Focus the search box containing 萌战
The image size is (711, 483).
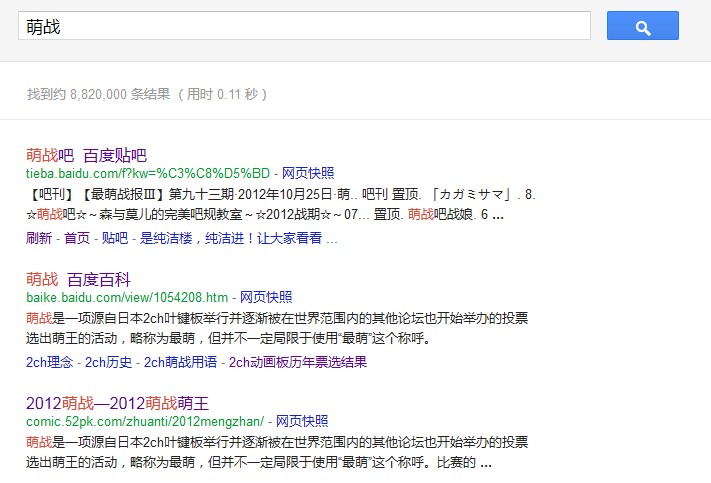304,26
